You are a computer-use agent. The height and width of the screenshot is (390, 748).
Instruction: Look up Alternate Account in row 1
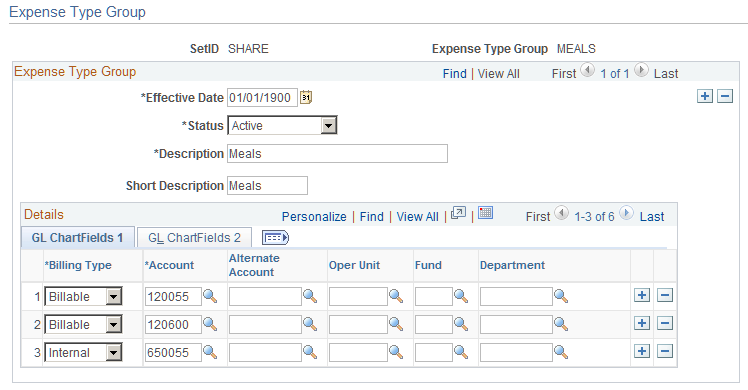310,296
